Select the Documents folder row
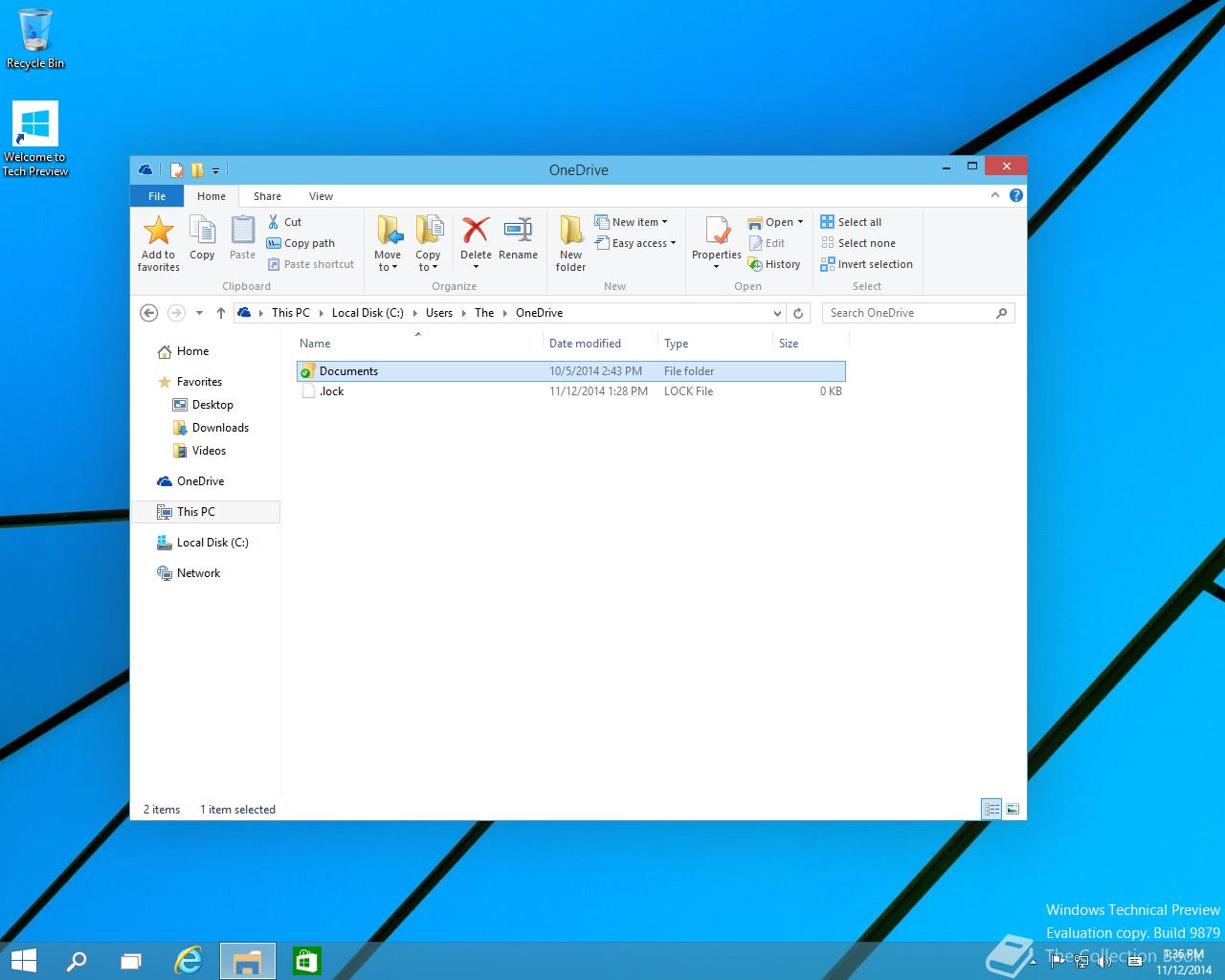Image resolution: width=1225 pixels, height=980 pixels. (571, 371)
